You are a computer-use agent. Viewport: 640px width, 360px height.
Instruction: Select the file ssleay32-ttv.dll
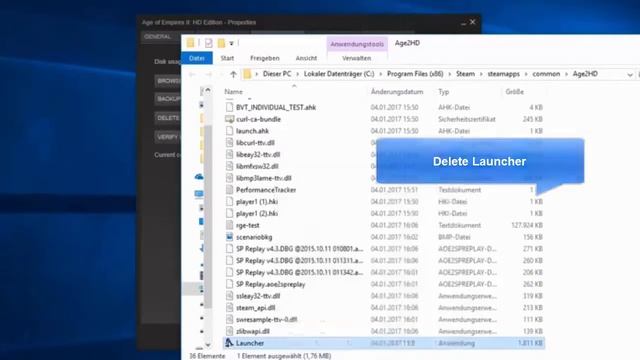pos(258,296)
